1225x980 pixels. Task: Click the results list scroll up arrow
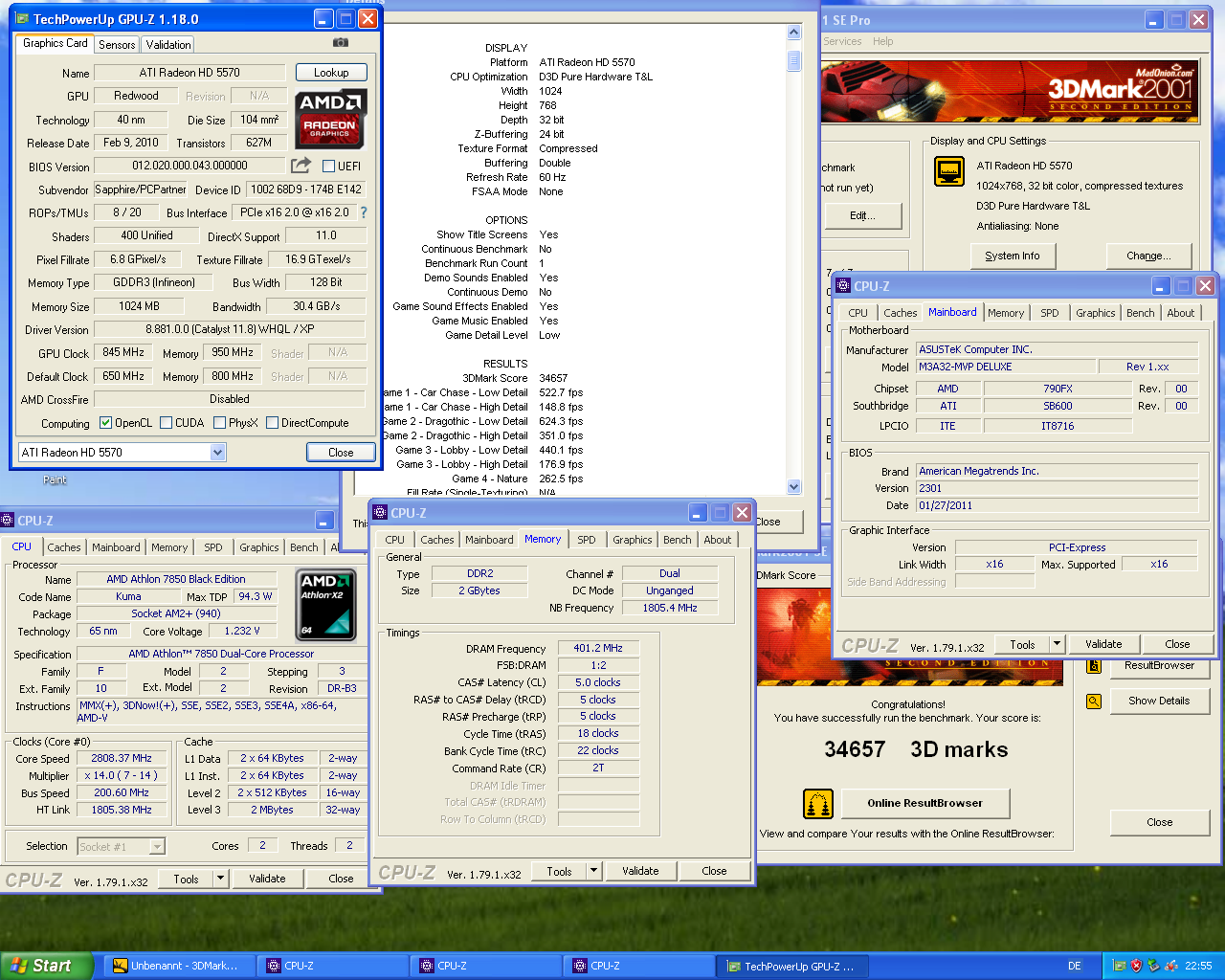794,33
